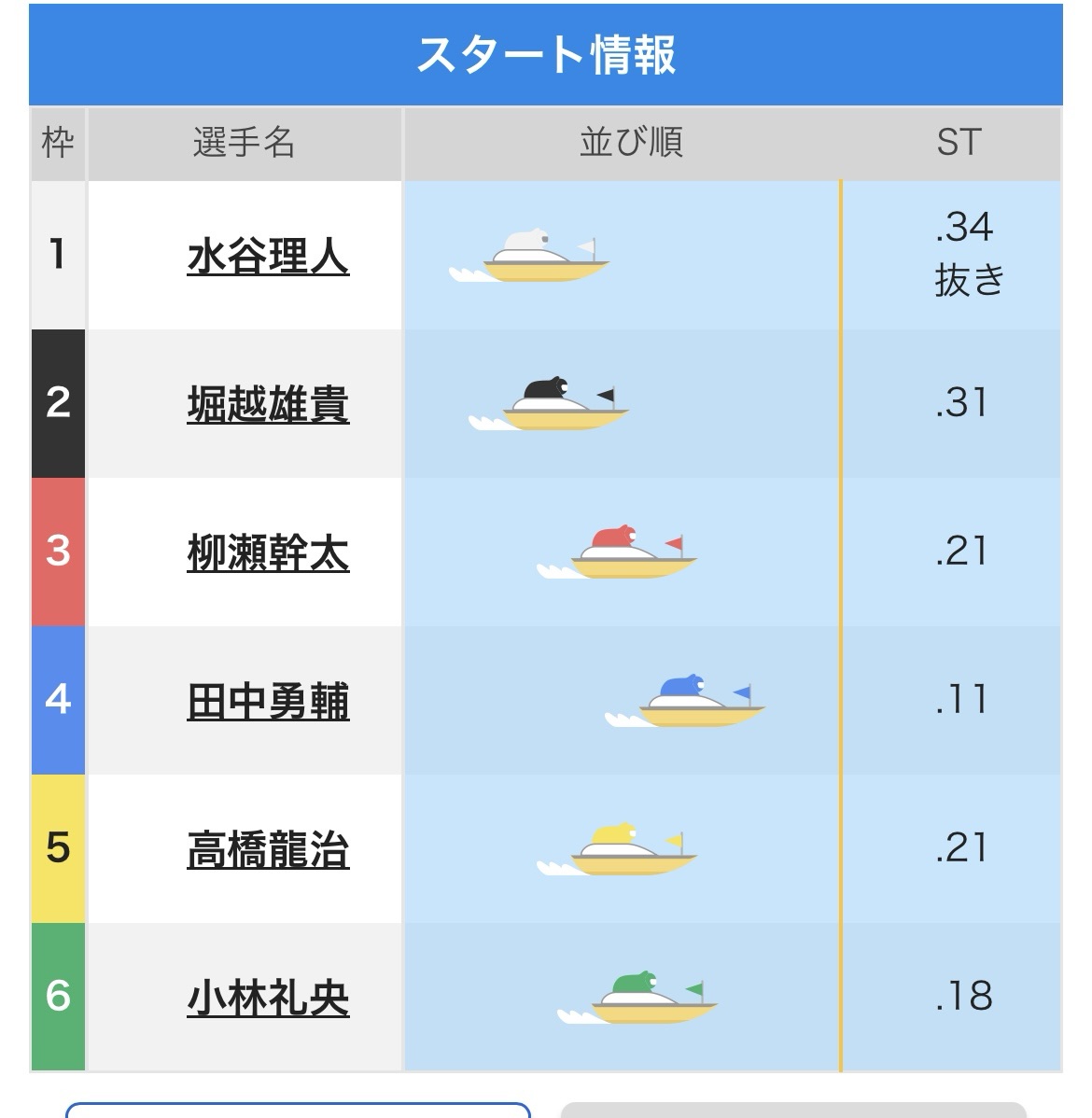The height and width of the screenshot is (1118, 1092).
Task: Open racer 小林礼央 profile link
Action: click(268, 998)
